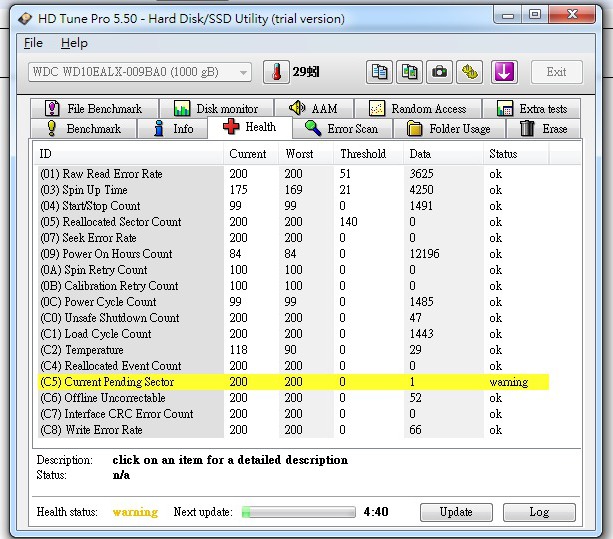The image size is (613, 539).
Task: Click the Next update progress bar
Action: coord(299,512)
